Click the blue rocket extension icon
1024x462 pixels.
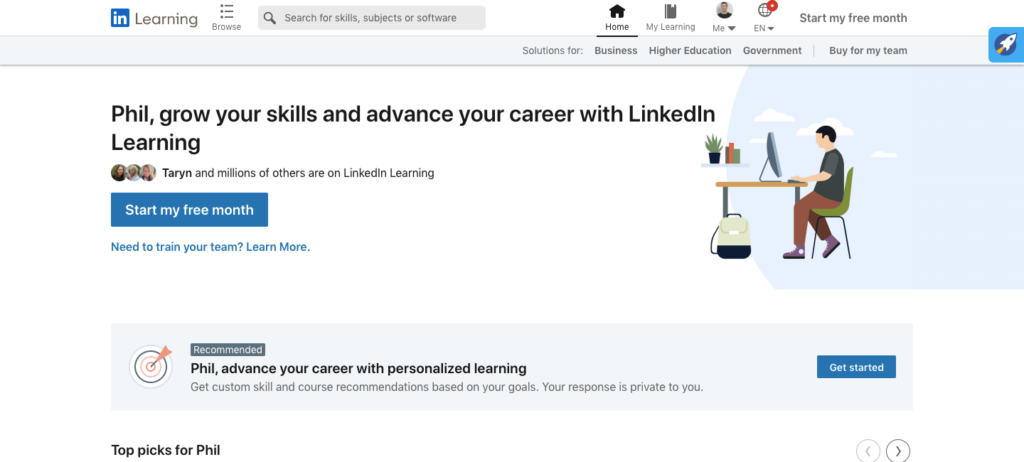1003,44
